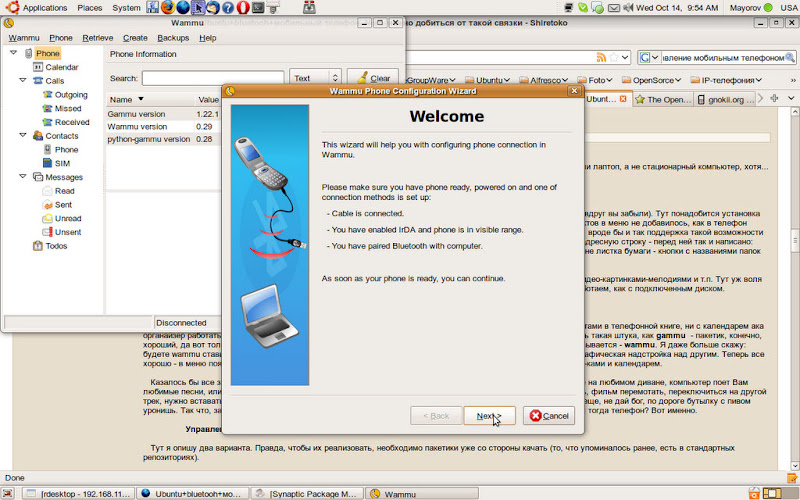This screenshot has height=500, width=800.
Task: Click the Clear search button in Wammu
Action: tap(373, 78)
